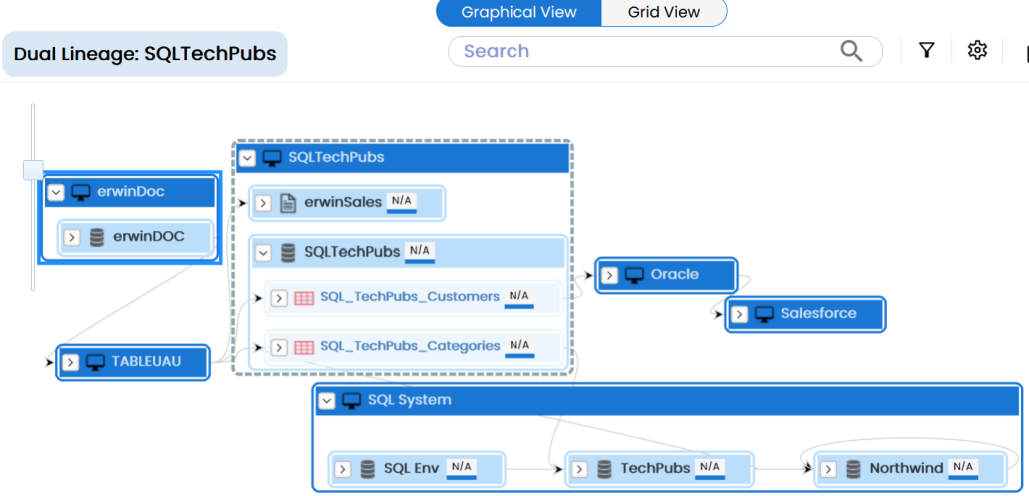Screen dimensions: 1029x496
Task: Expand the erwinDOC database node
Action: [72, 237]
